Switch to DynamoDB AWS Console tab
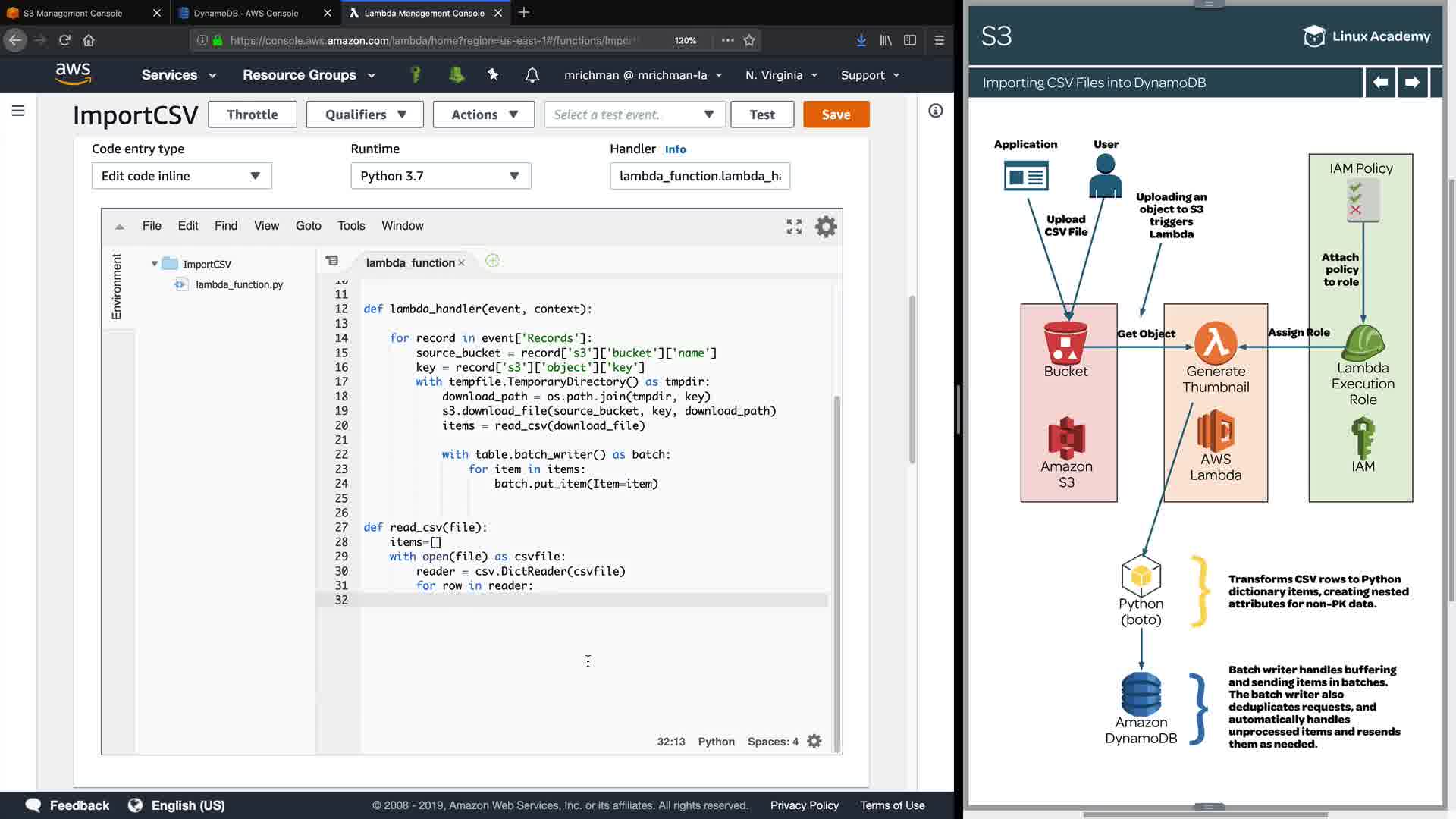Screen dimensions: 1456x819 tap(246, 13)
